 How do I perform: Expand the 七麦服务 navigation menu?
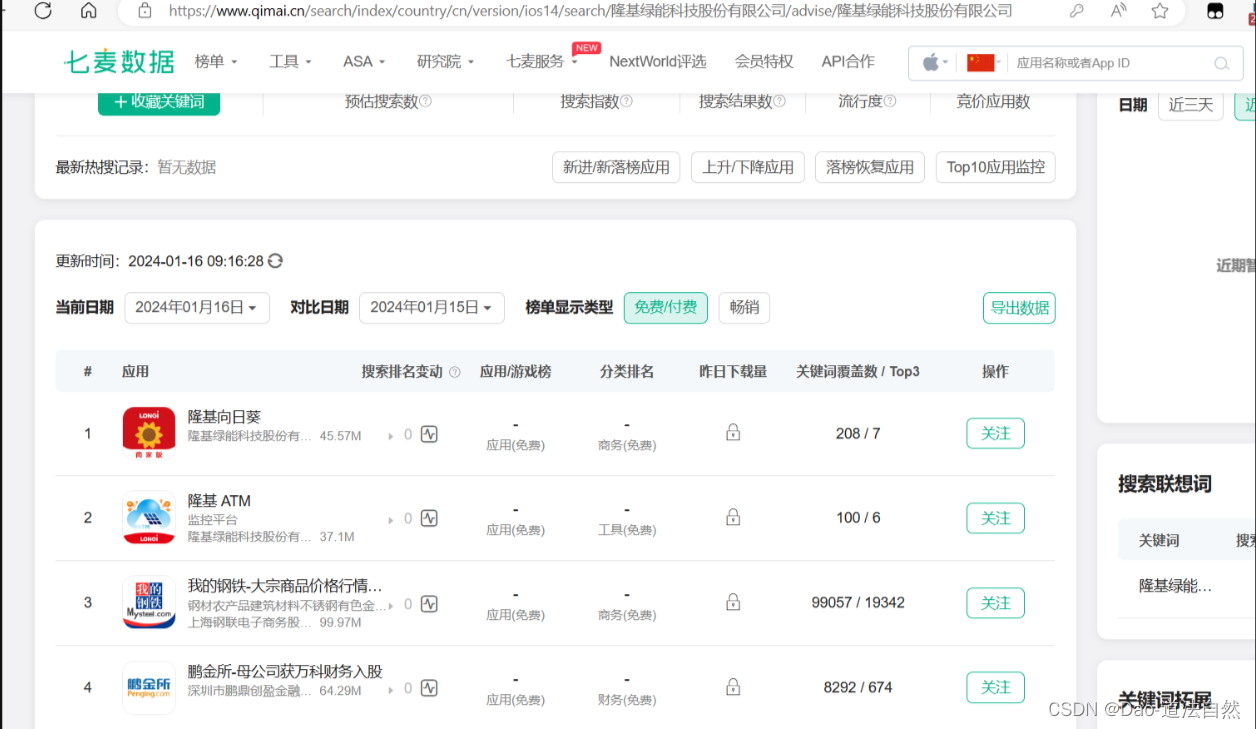(x=542, y=62)
